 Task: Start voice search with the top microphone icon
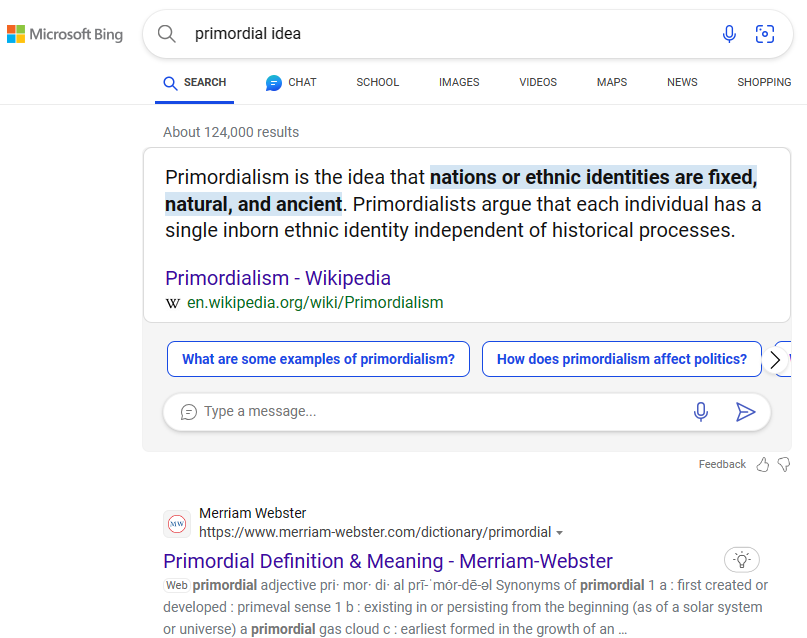click(x=729, y=34)
